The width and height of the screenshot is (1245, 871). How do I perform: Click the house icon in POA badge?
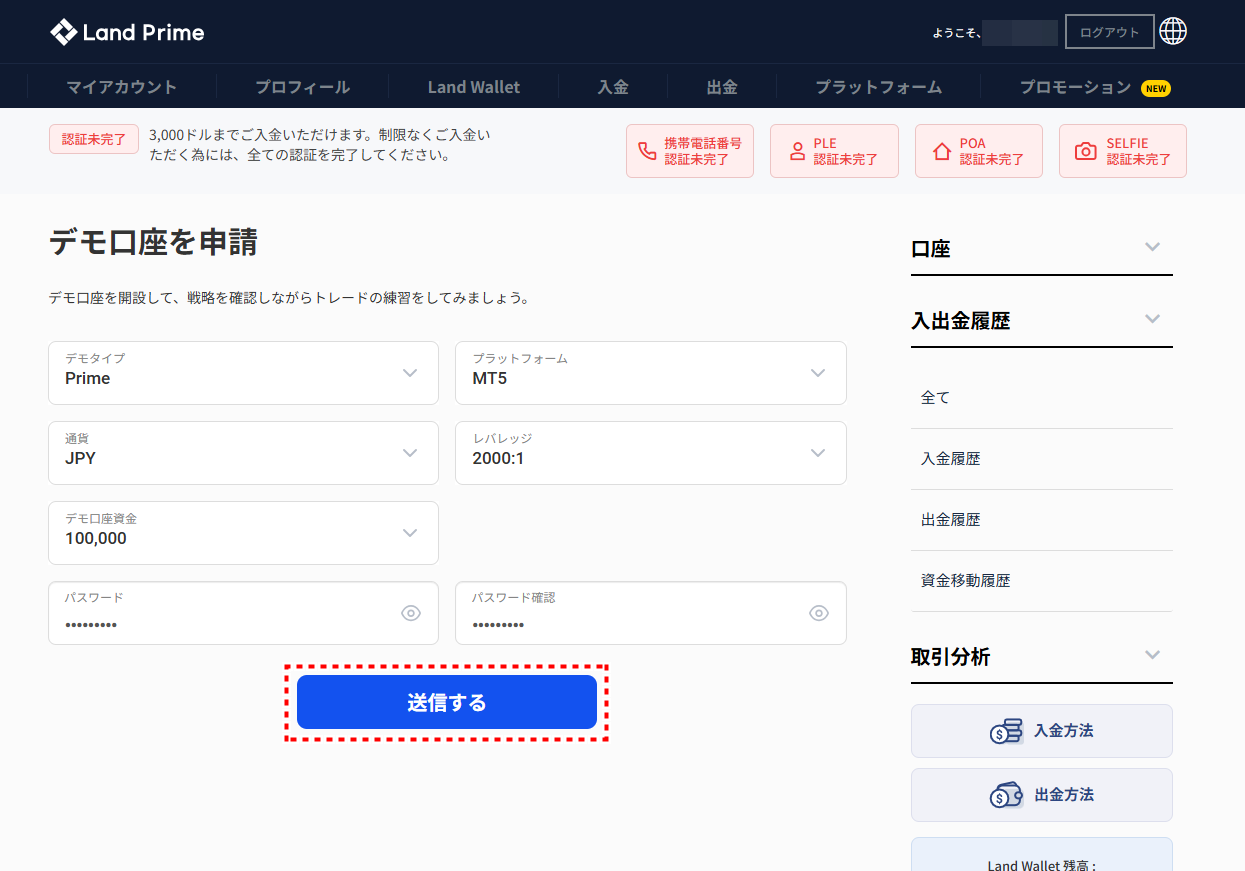point(942,151)
